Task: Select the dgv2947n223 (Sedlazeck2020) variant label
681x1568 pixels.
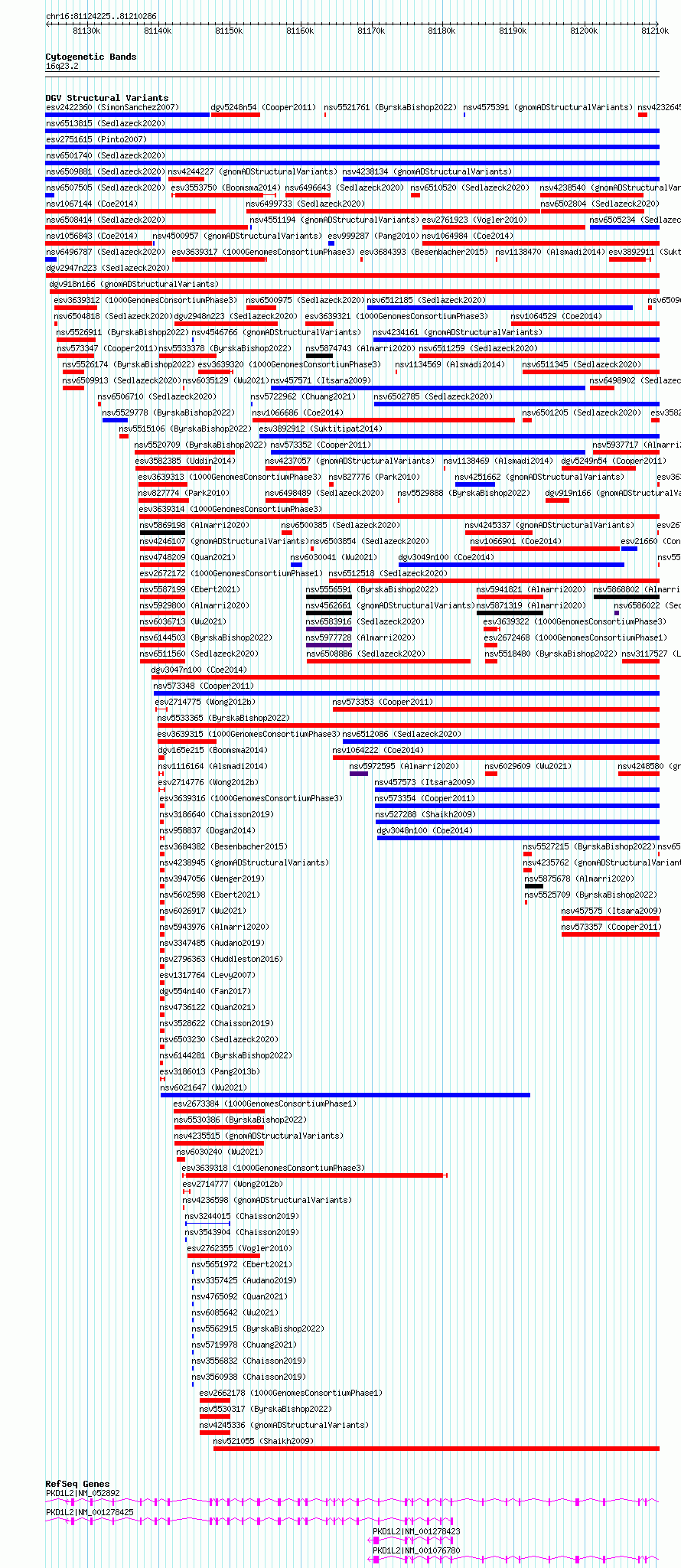Action: click(x=108, y=268)
